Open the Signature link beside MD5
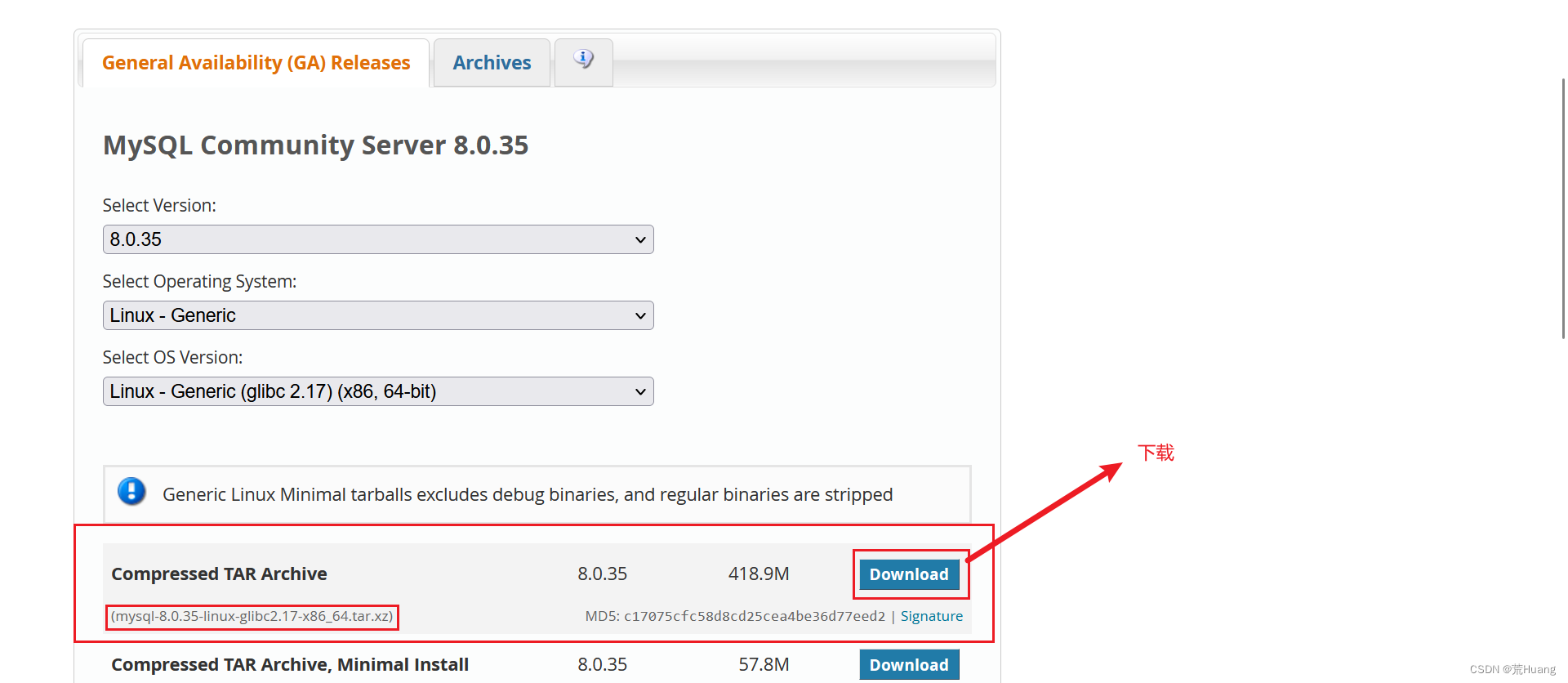The image size is (1568, 683). (932, 616)
